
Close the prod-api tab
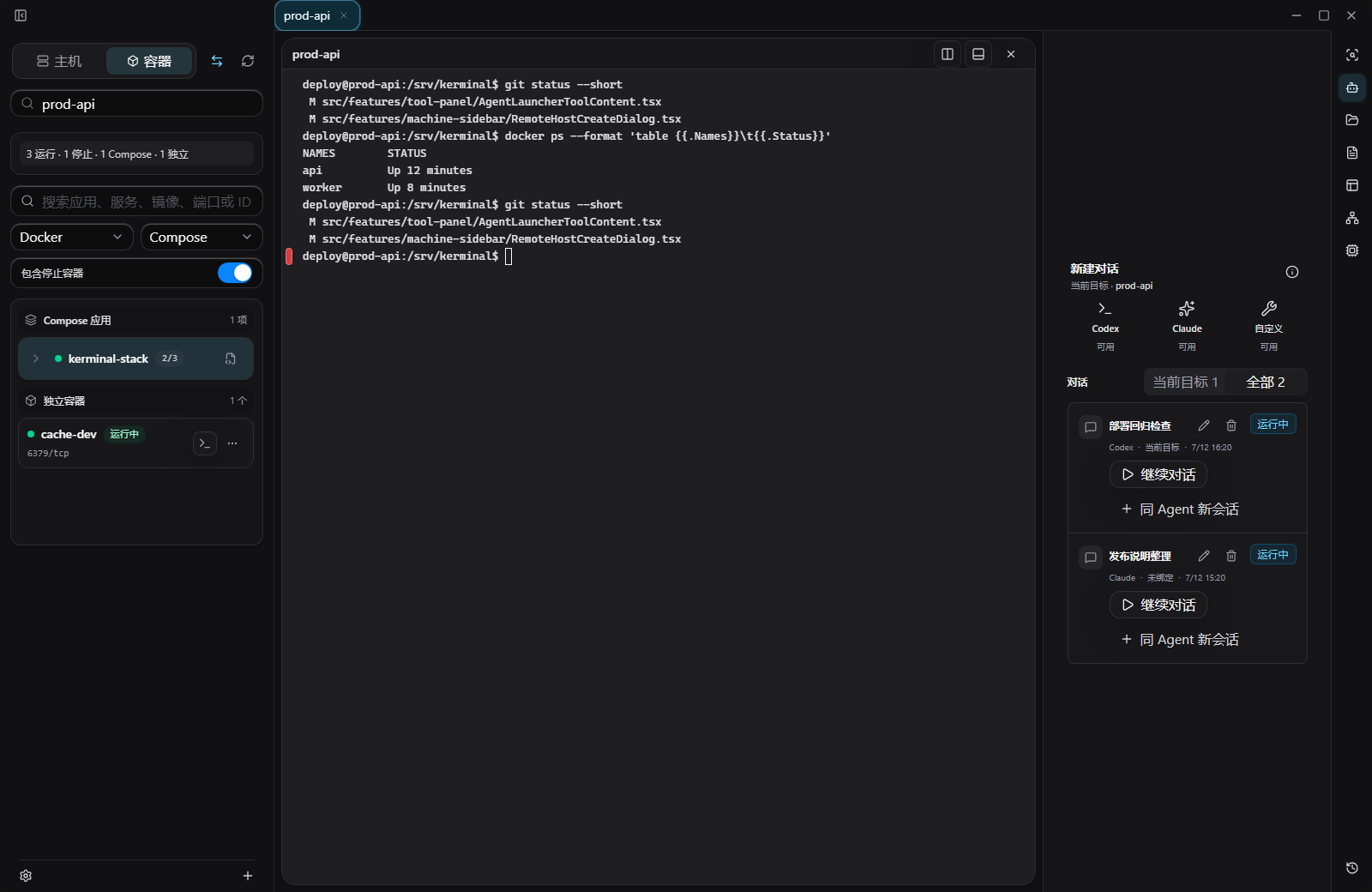click(x=344, y=15)
